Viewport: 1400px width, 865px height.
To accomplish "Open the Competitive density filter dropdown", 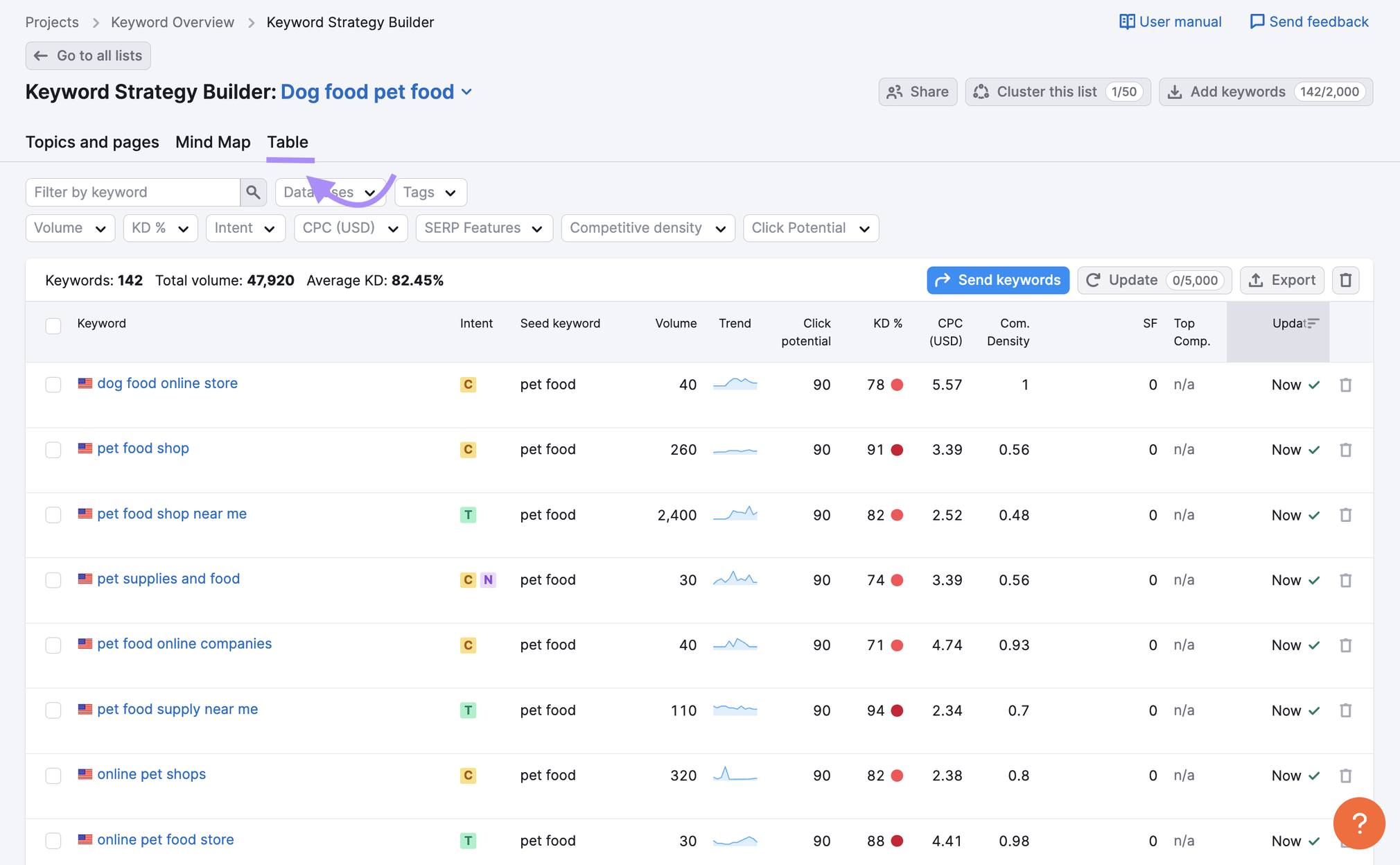I will tap(648, 228).
